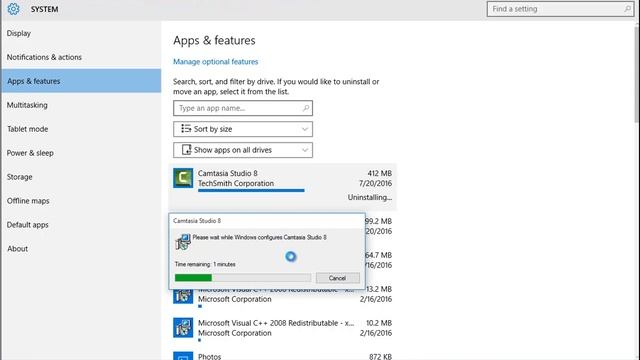Viewport: 640px width, 360px height.
Task: Open the About page
Action: click(17, 249)
